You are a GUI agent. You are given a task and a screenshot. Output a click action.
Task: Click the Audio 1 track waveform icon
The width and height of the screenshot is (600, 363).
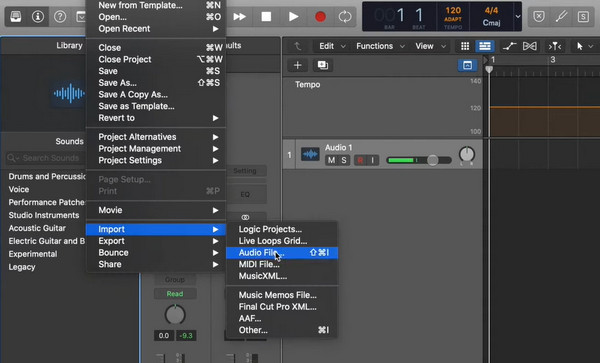click(310, 154)
